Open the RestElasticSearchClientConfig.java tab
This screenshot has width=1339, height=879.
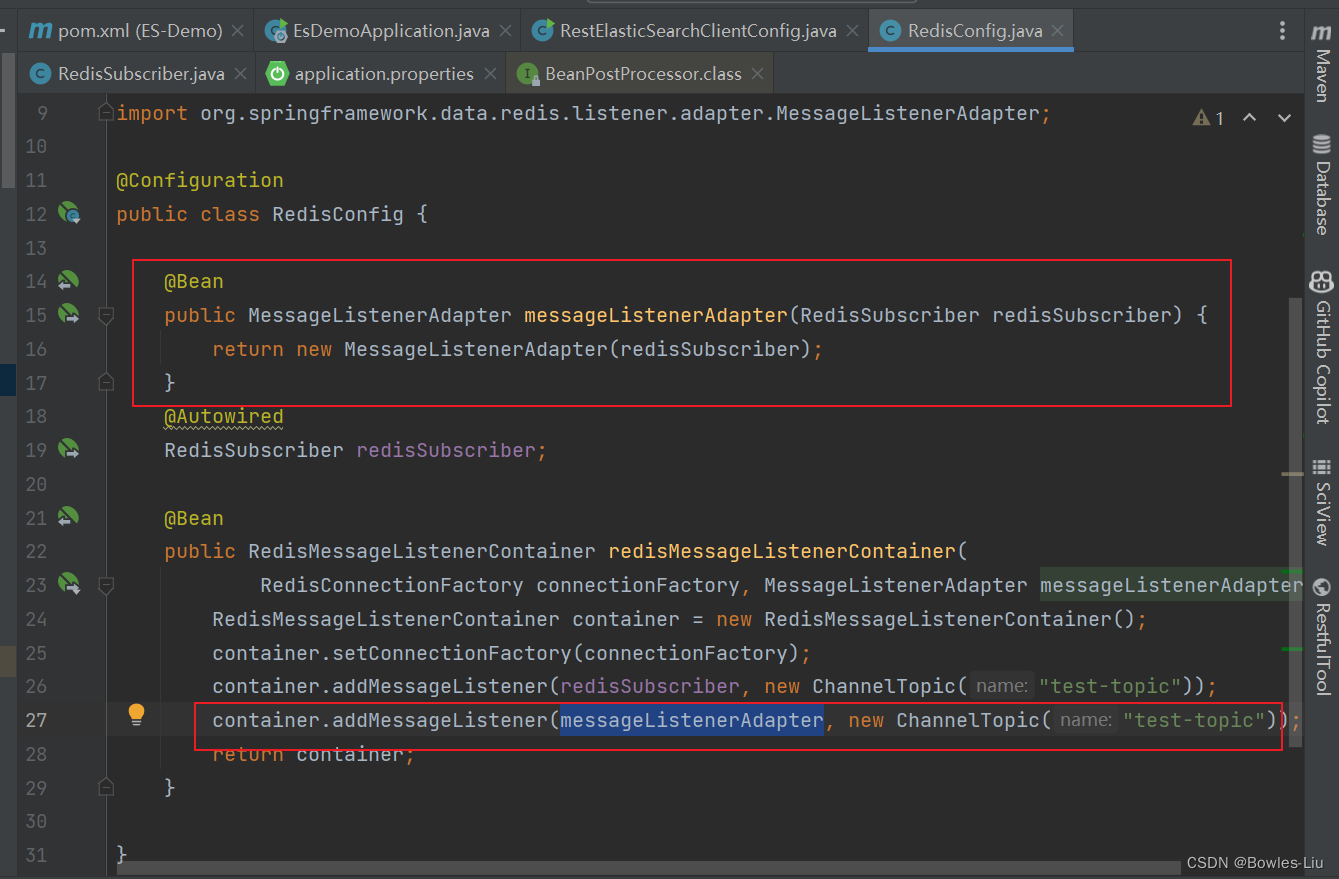coord(697,31)
